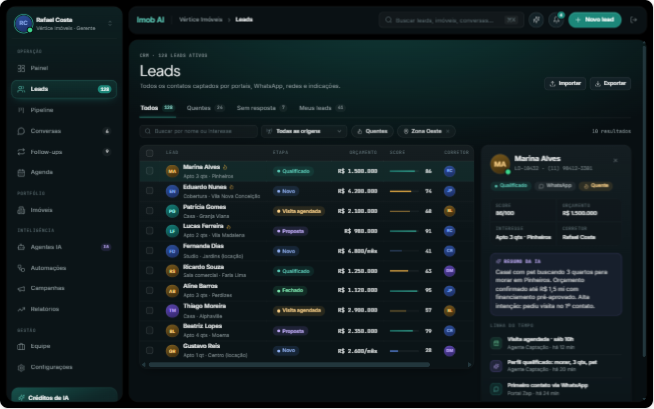
Task: Click right scroll arrow of table
Action: (469, 365)
